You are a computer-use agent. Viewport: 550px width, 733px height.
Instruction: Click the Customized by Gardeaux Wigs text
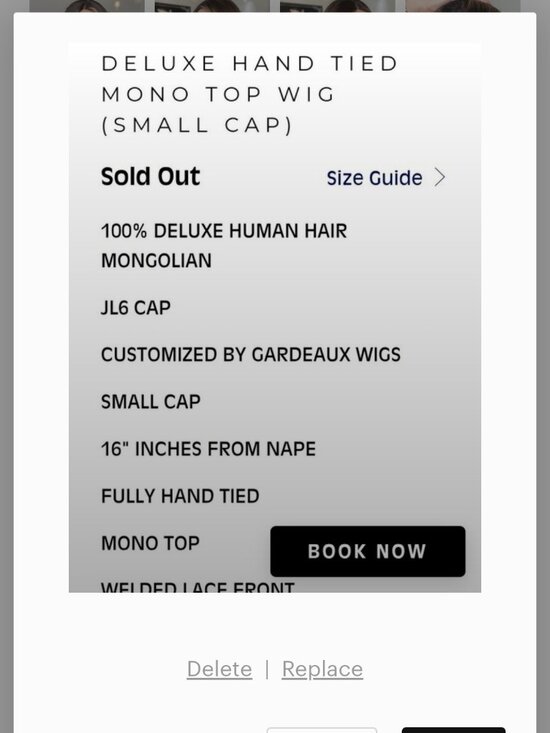coord(251,355)
